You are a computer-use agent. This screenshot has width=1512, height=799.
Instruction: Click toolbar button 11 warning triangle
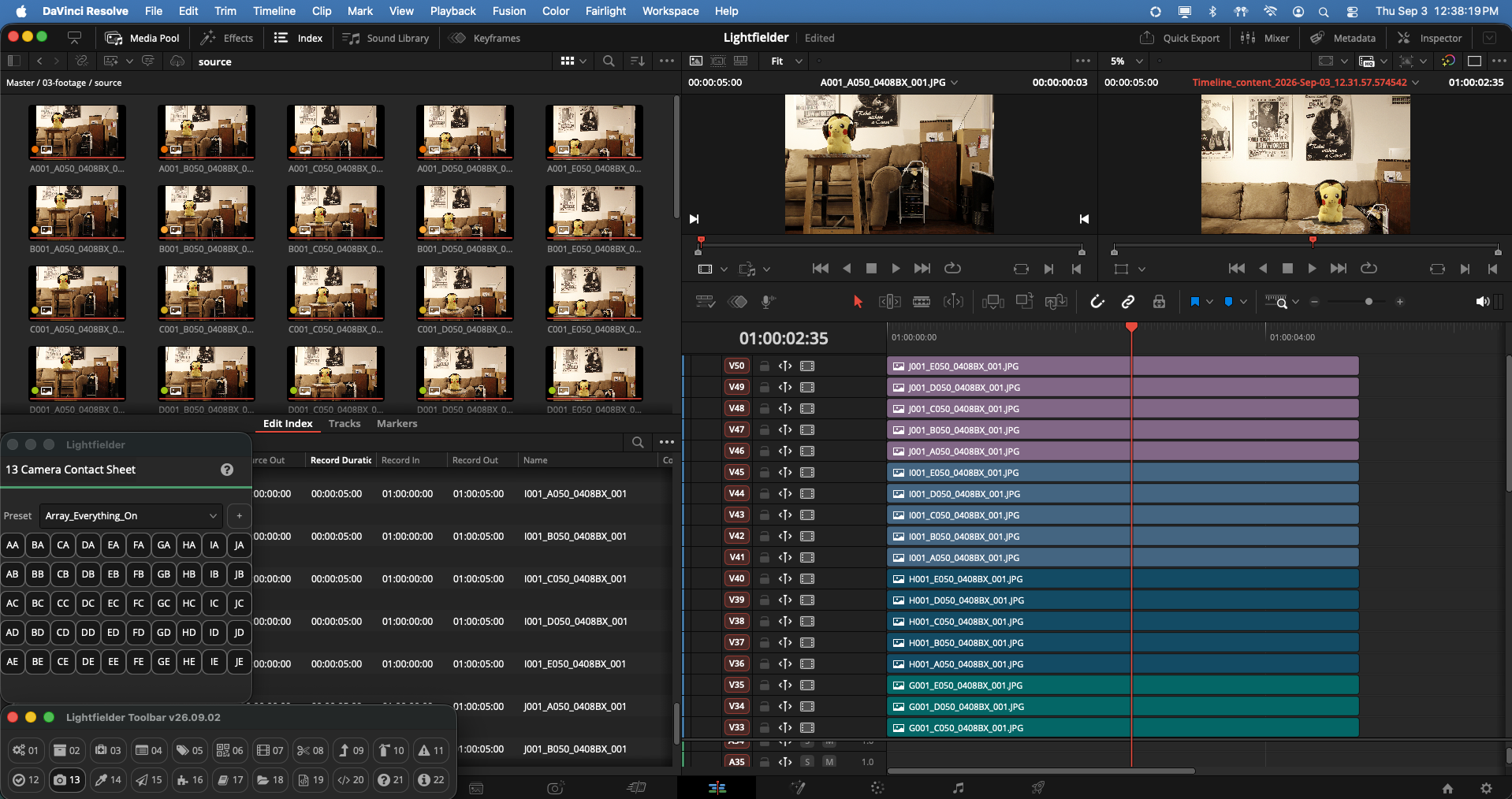pos(431,750)
